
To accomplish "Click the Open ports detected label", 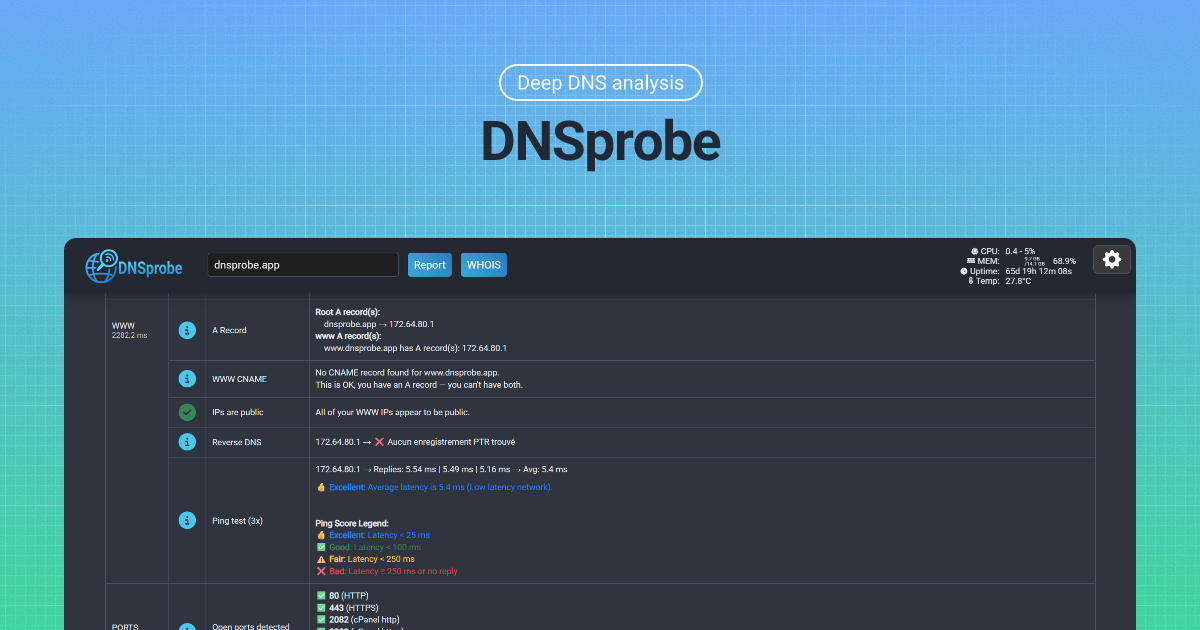I will pos(251,627).
